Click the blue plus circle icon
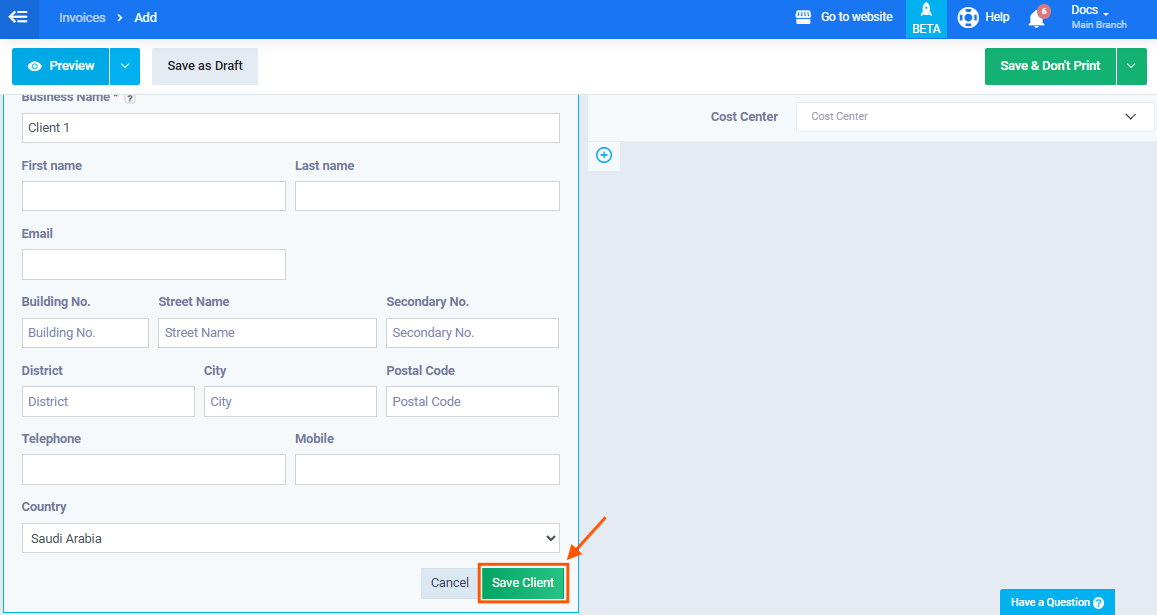Screen dimensions: 1157x615 pyautogui.click(x=604, y=155)
